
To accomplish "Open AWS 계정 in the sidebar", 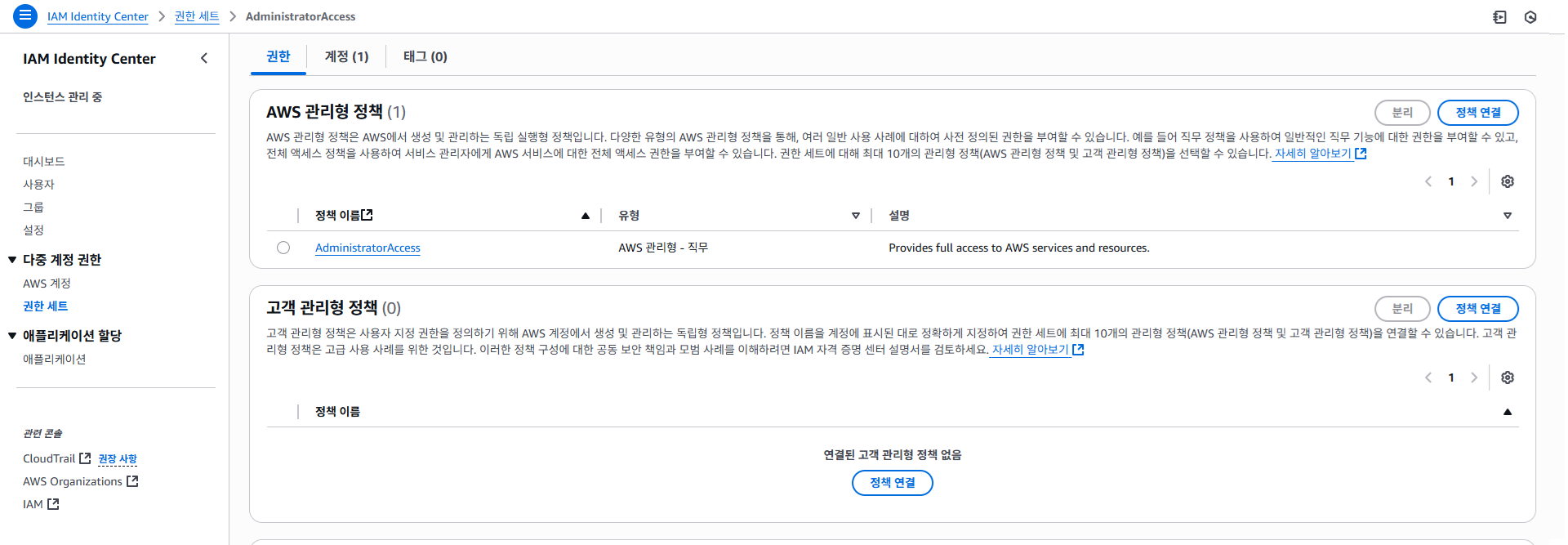I will 47,284.
